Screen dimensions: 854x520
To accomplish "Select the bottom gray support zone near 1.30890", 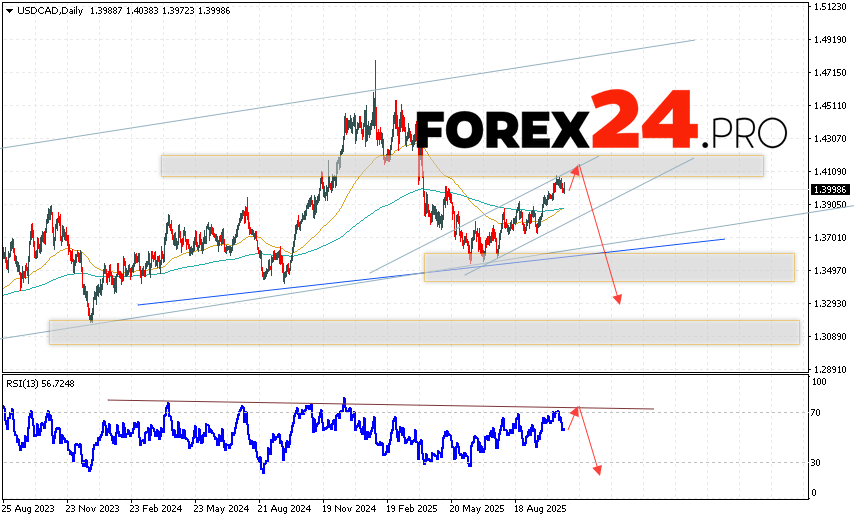I will click(x=424, y=332).
